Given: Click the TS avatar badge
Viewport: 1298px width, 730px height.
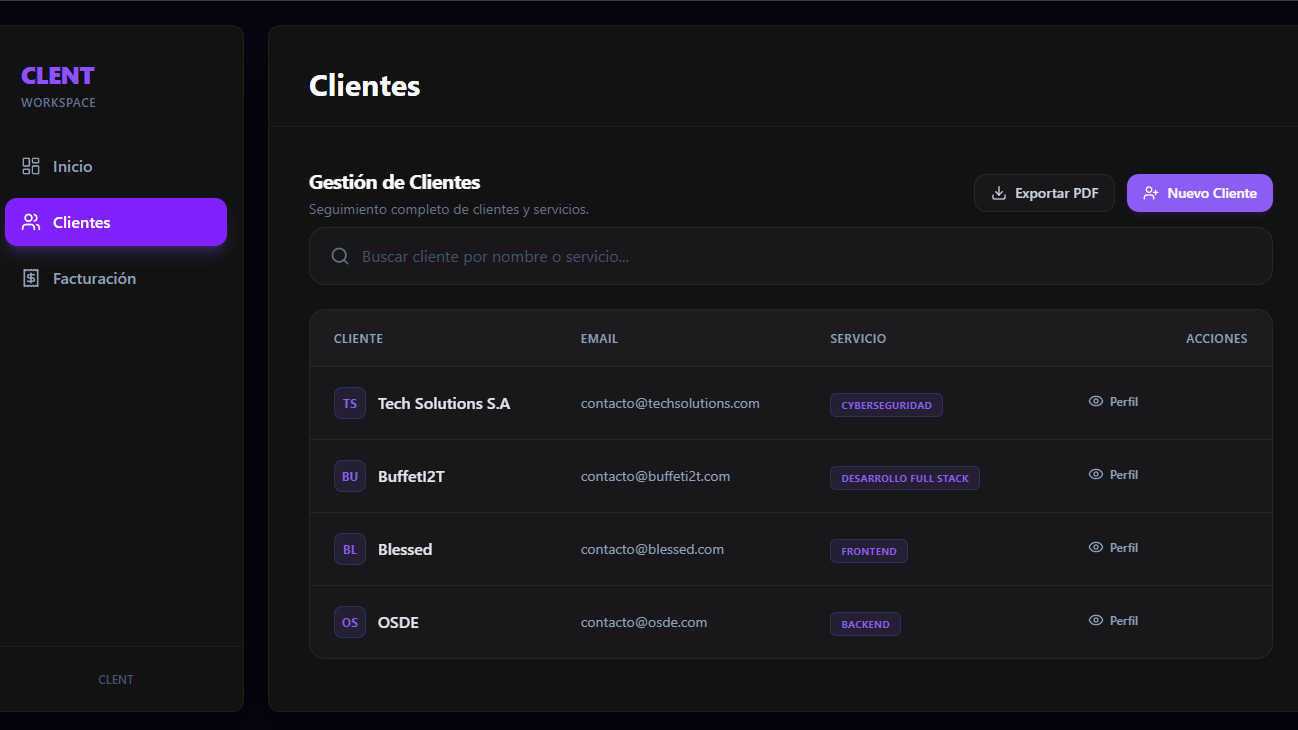Looking at the screenshot, I should 350,404.
